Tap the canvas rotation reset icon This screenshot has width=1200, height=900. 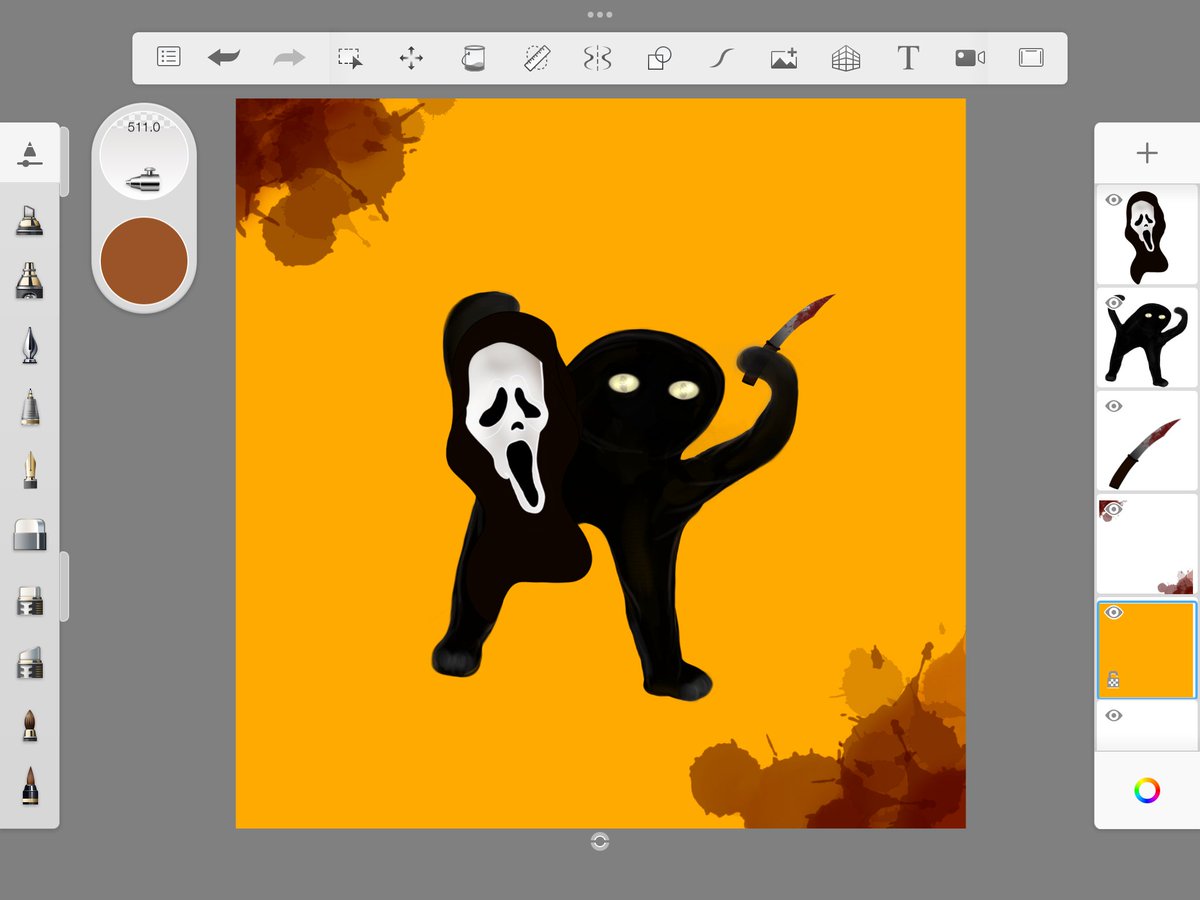tap(600, 842)
